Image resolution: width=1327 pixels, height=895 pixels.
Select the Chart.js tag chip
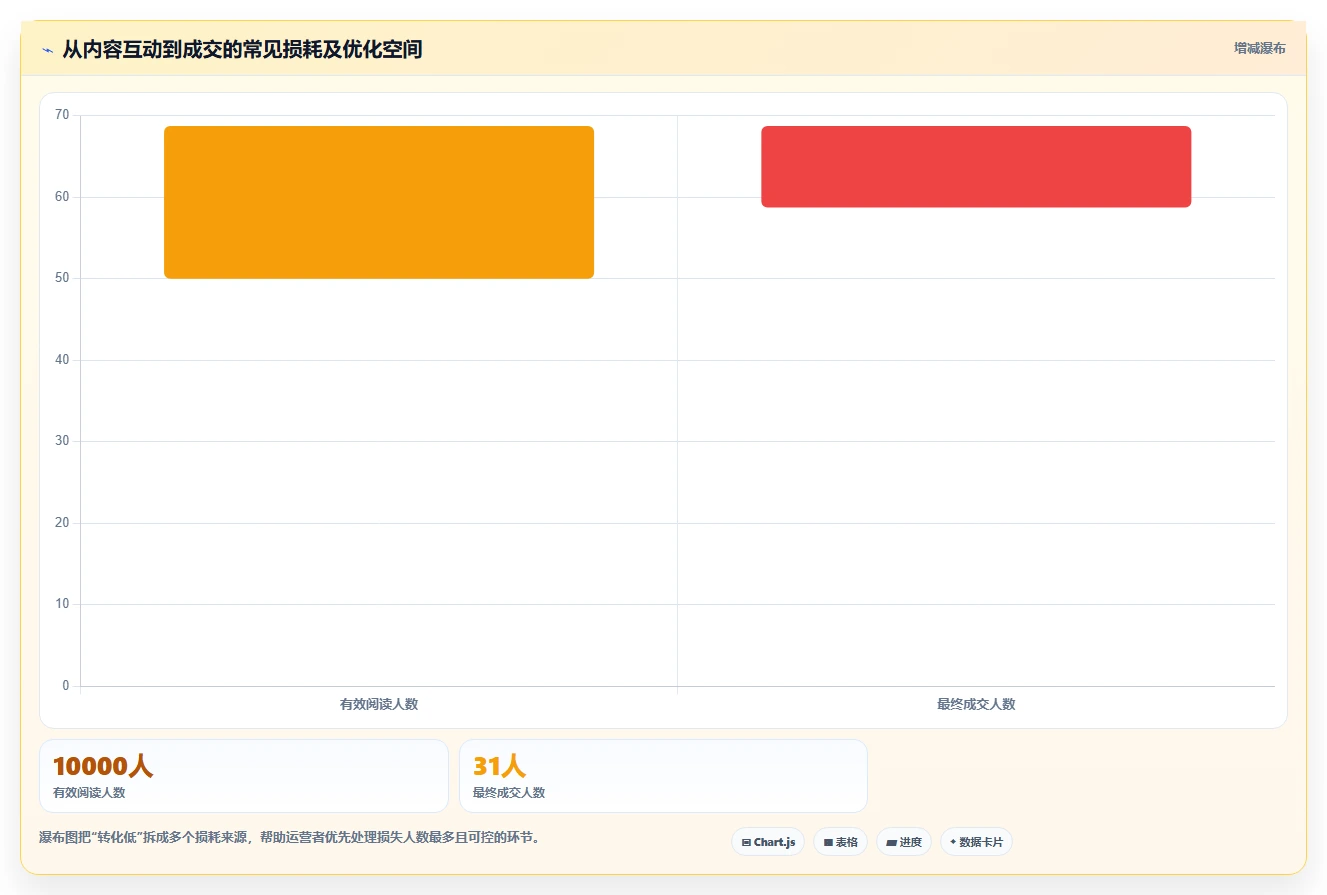click(x=768, y=842)
